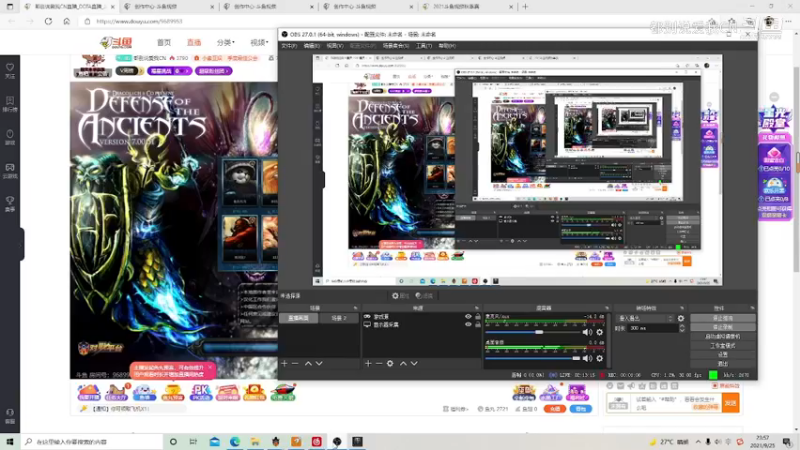Toggle visibility eye of the first source
800x450 pixels.
point(468,316)
